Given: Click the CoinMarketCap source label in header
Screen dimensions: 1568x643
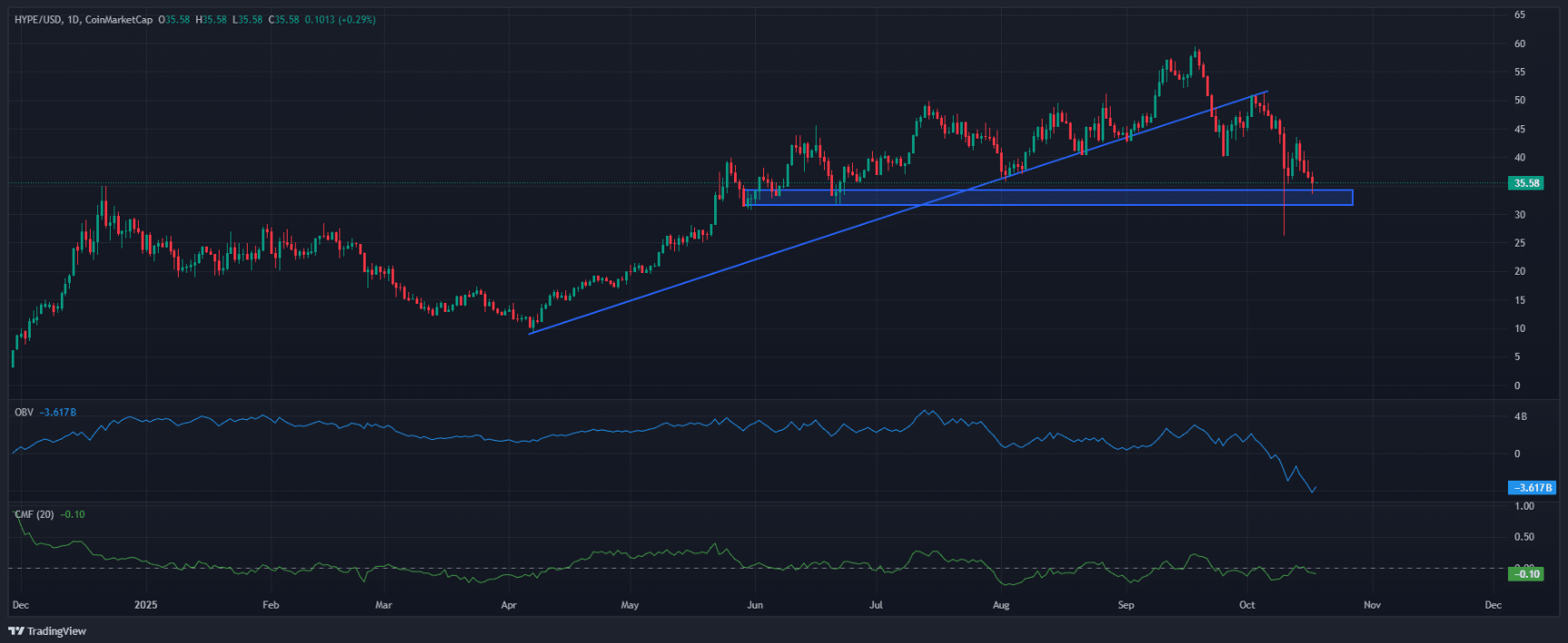Looking at the screenshot, I should [x=119, y=19].
